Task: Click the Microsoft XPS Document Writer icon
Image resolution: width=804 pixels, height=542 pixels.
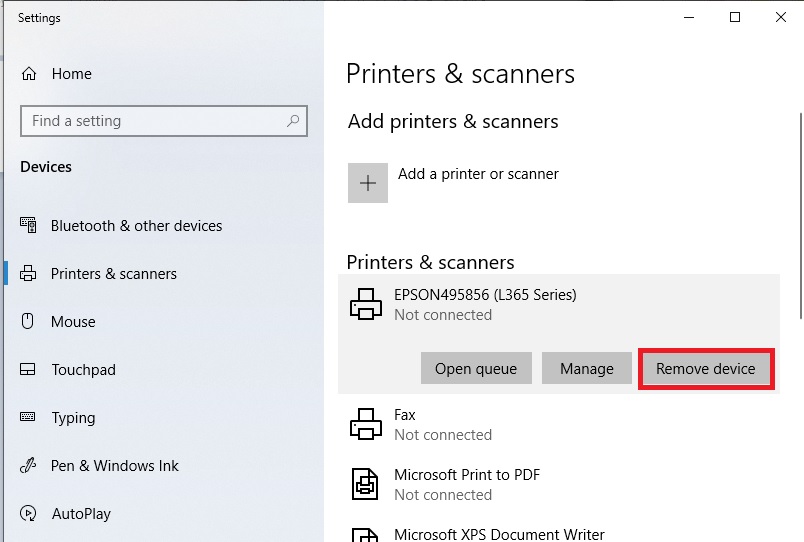Action: [x=365, y=534]
